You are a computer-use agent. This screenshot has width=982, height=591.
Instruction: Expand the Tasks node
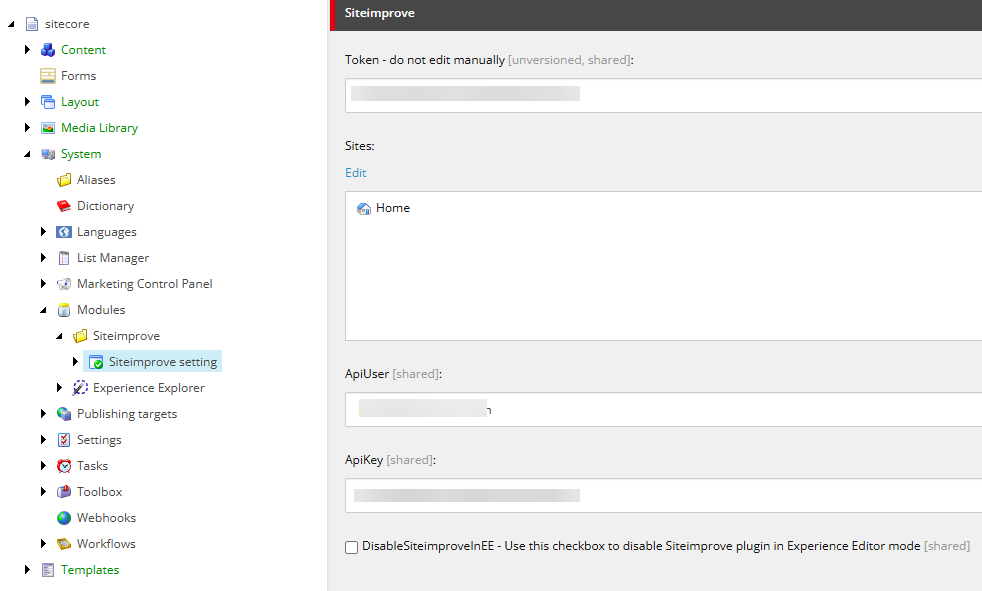click(x=43, y=466)
